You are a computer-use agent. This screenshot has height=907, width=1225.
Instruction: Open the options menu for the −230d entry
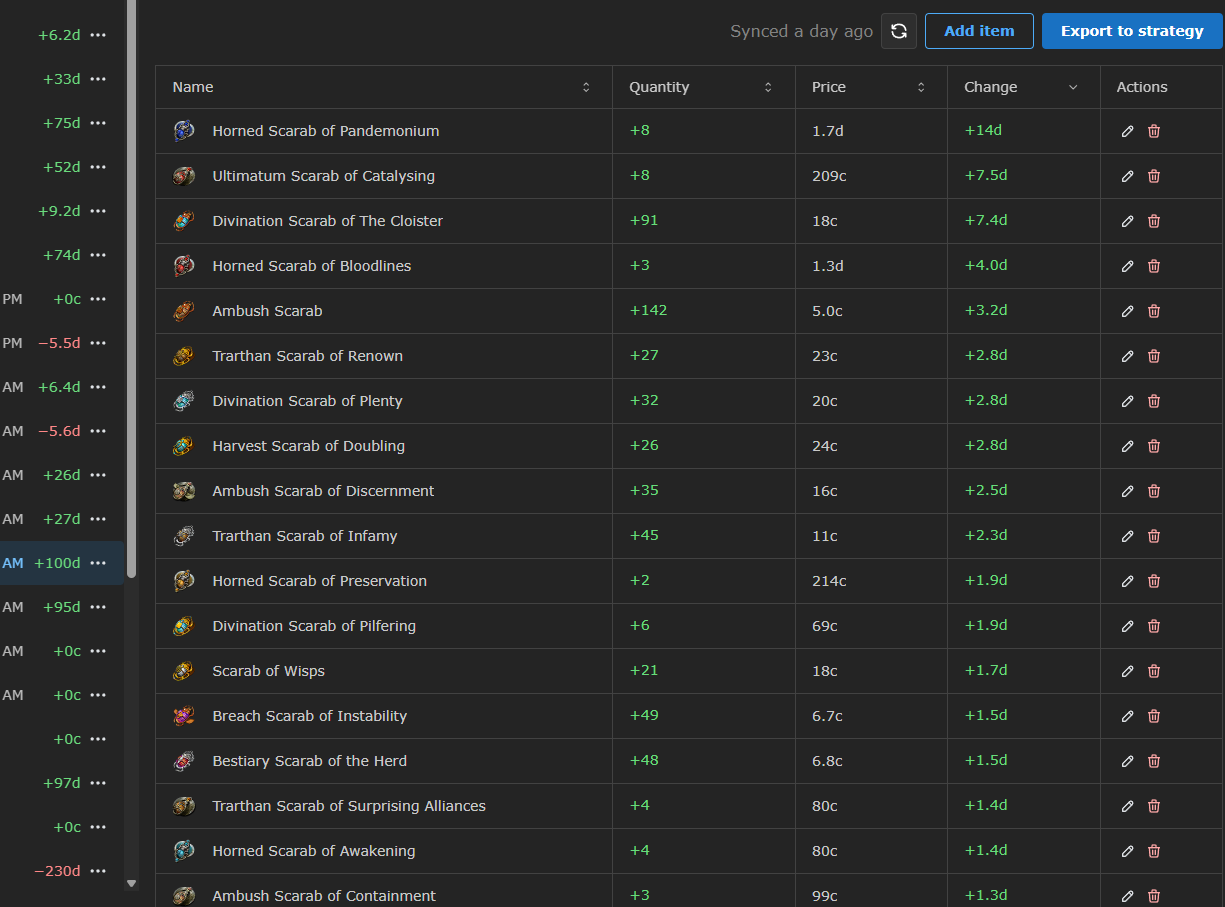pyautogui.click(x=98, y=871)
